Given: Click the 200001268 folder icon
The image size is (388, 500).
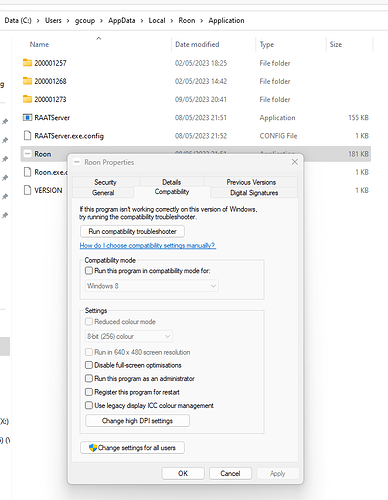Looking at the screenshot, I should (27, 81).
